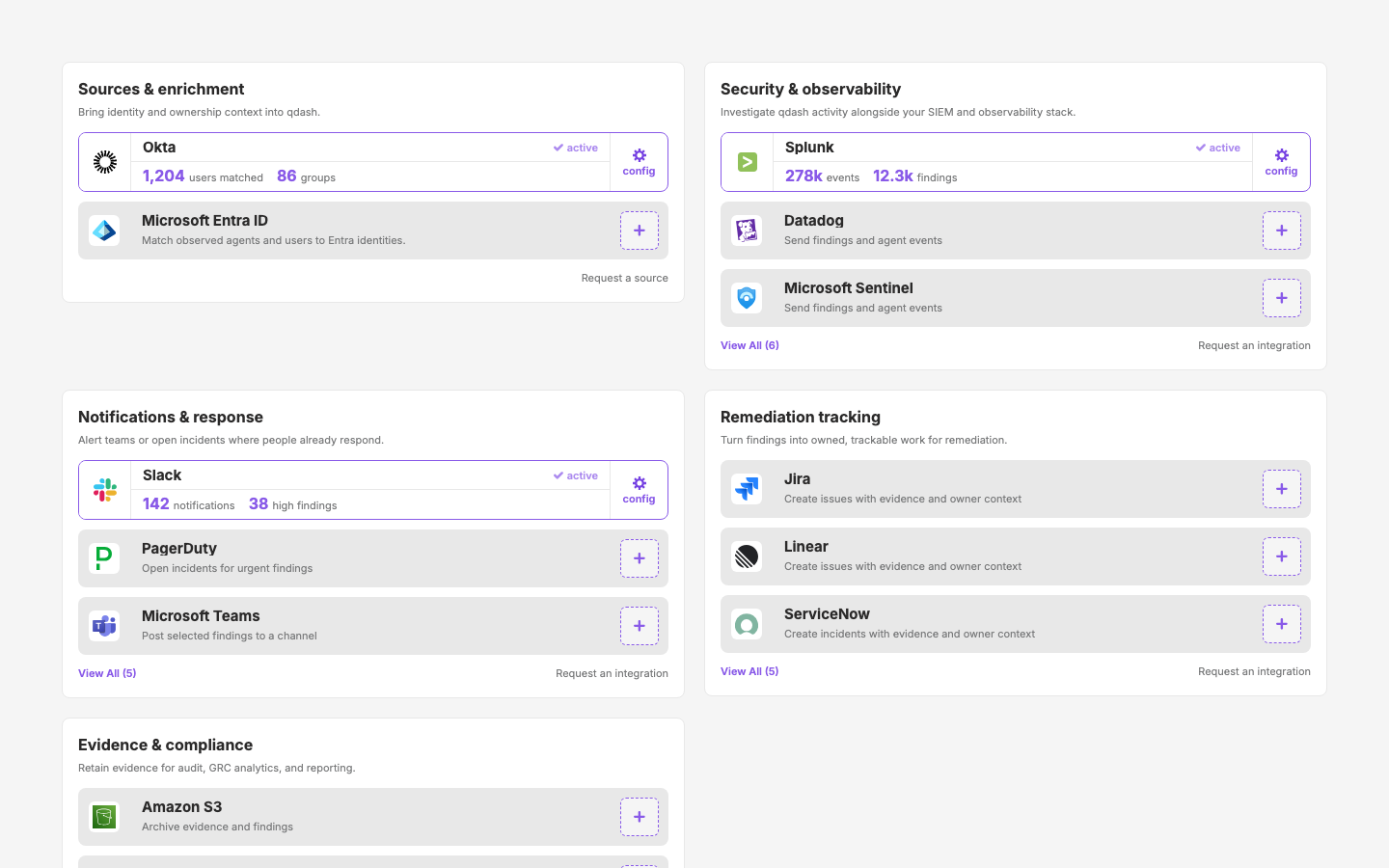This screenshot has width=1389, height=868.
Task: Click the Sources & enrichment heading
Action: coord(161,89)
